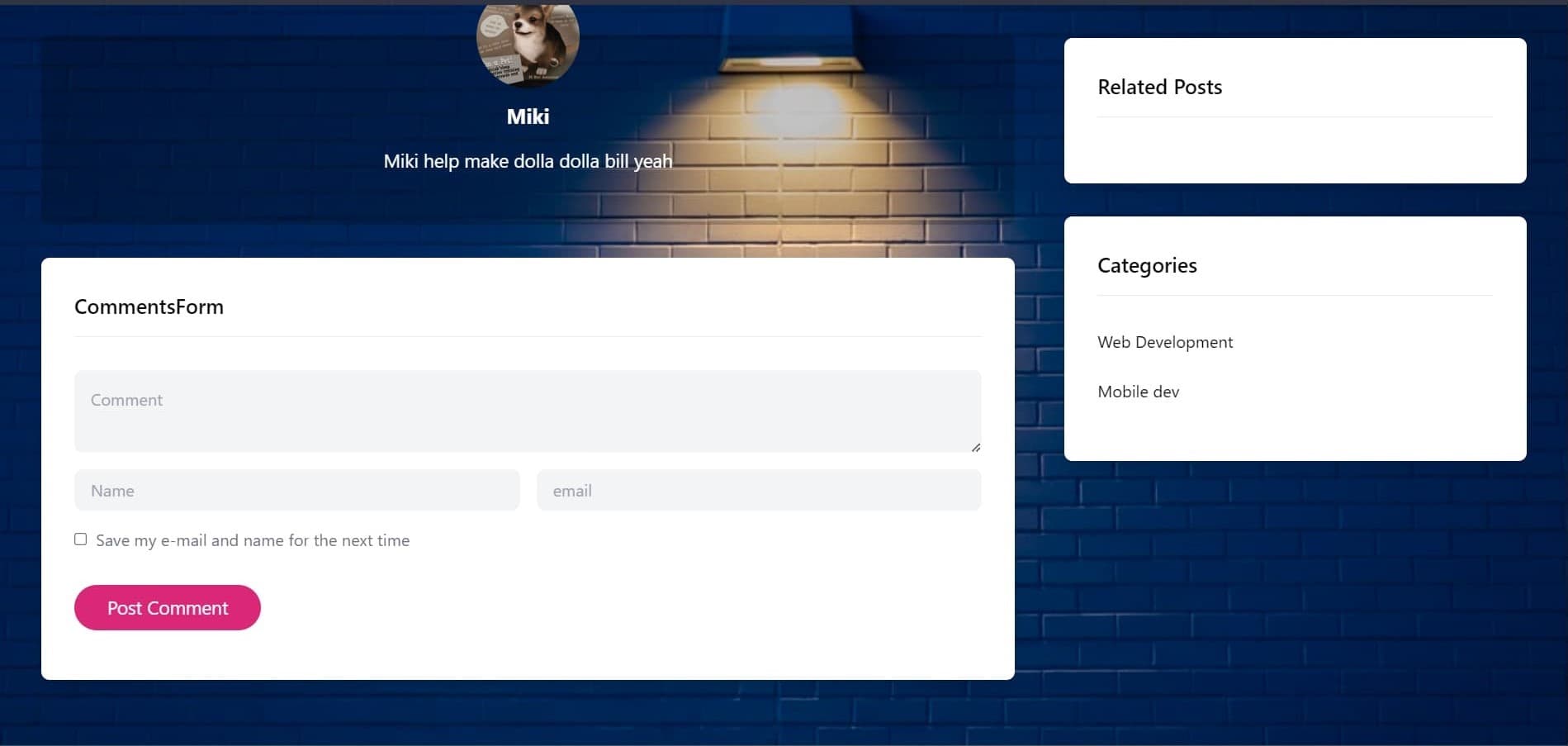Click the 'Save my e-mail and name' label
The image size is (1568, 746).
click(x=253, y=540)
